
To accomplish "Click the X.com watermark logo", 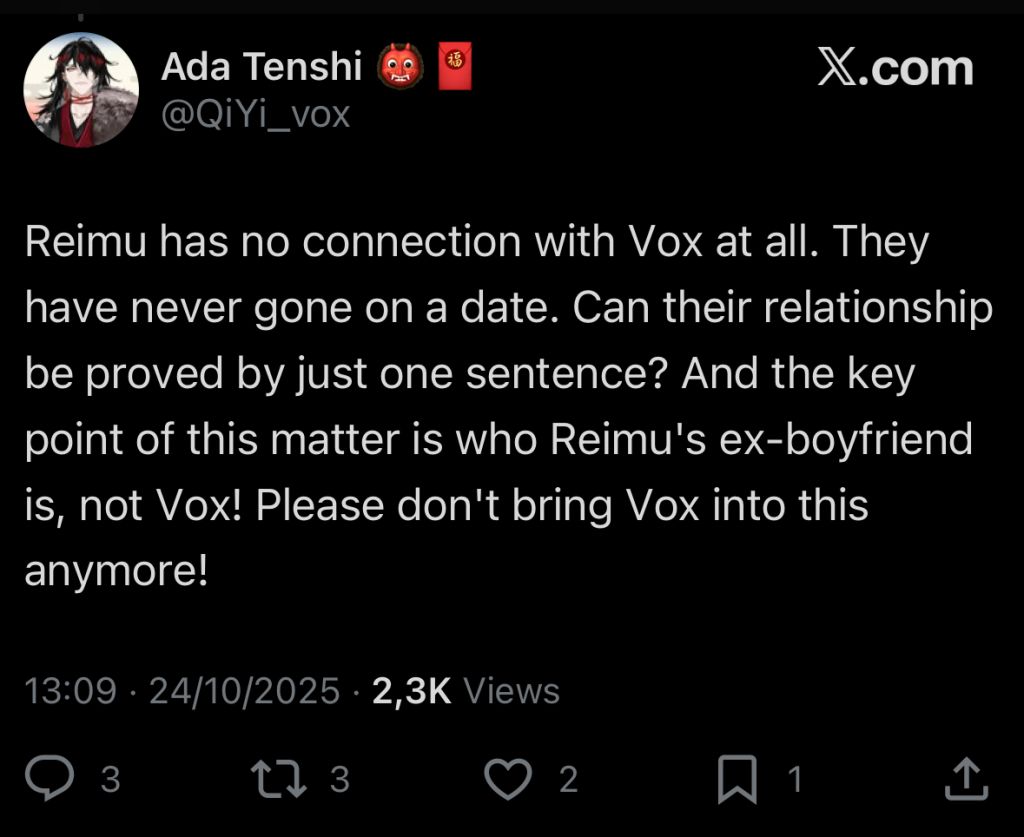I will (895, 69).
